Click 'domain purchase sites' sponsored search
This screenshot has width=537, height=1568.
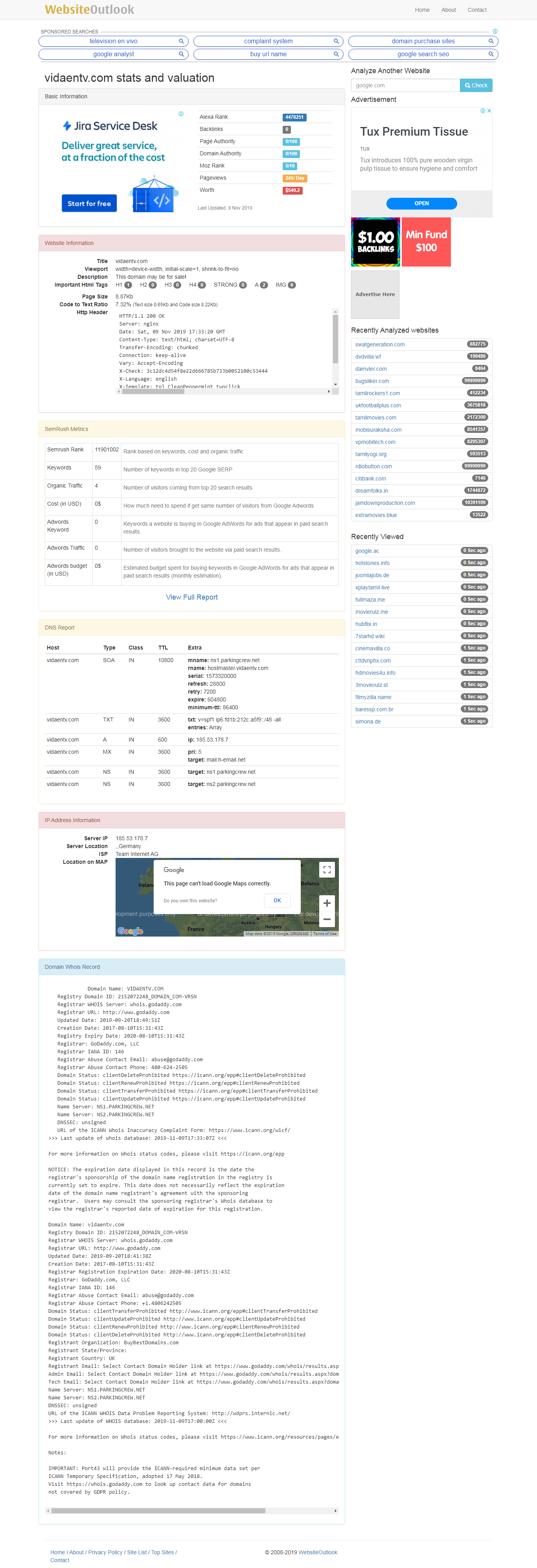coord(423,41)
